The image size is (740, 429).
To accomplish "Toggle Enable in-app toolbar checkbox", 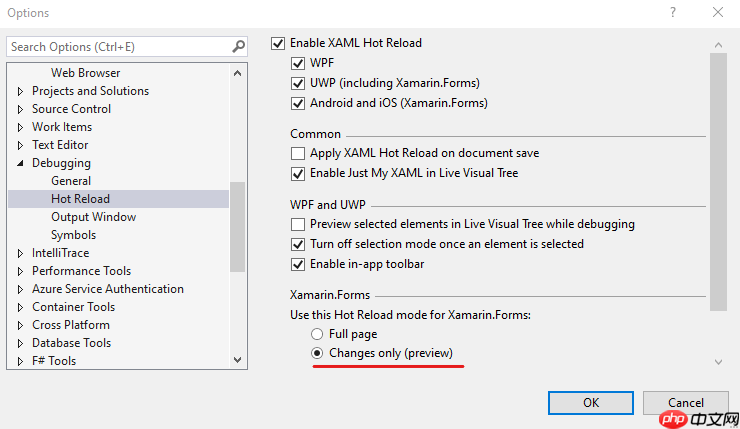I will click(298, 264).
